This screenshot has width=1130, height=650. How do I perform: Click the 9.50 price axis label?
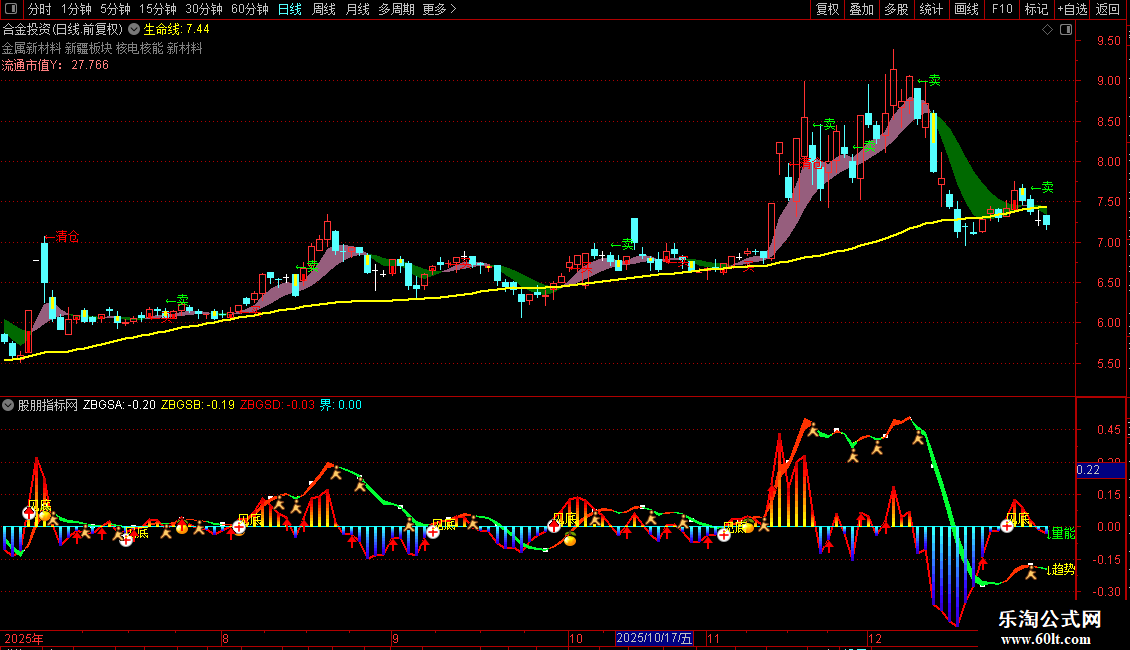[1108, 41]
